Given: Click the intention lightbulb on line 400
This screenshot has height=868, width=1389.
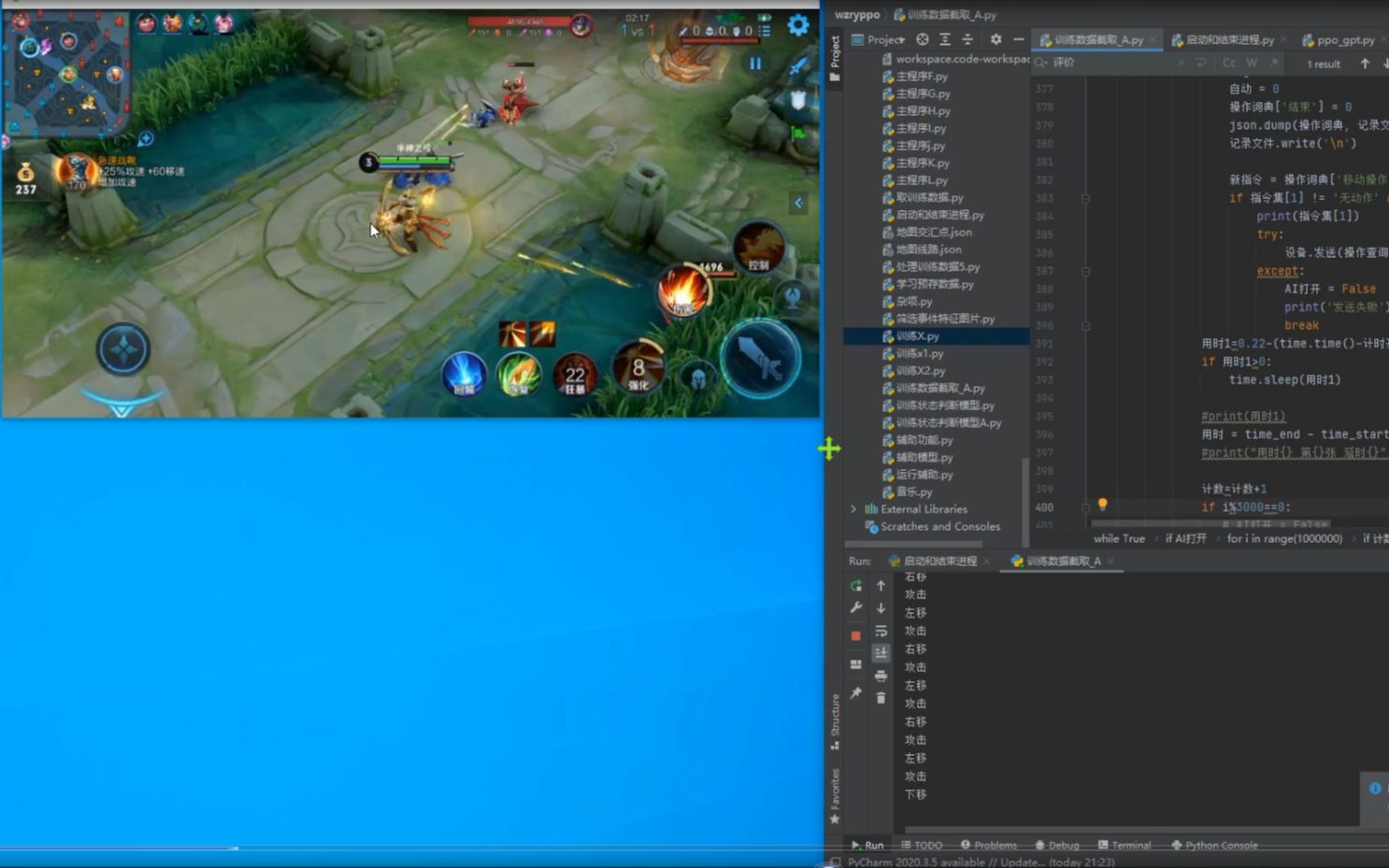Looking at the screenshot, I should [x=1103, y=504].
